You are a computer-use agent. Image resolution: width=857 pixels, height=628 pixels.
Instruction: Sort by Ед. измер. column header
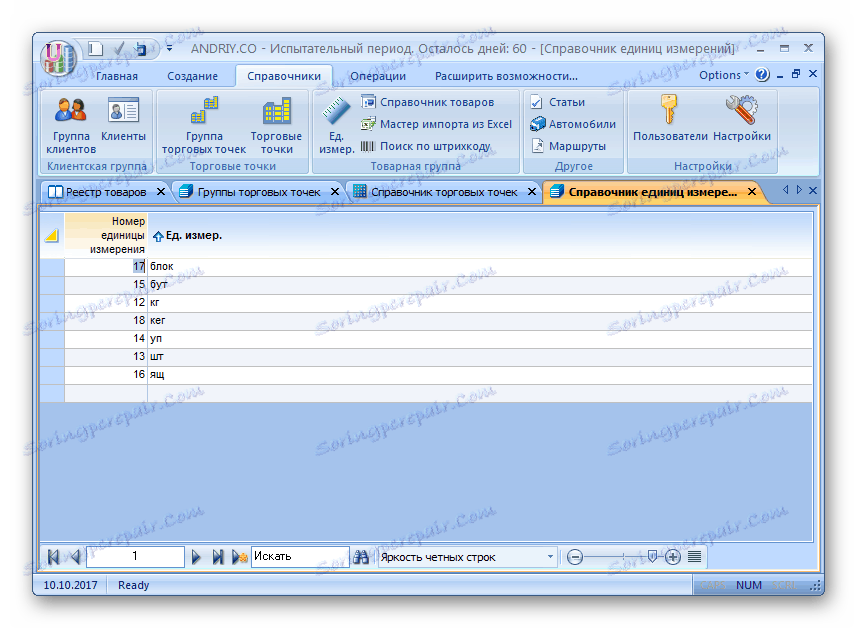479,236
